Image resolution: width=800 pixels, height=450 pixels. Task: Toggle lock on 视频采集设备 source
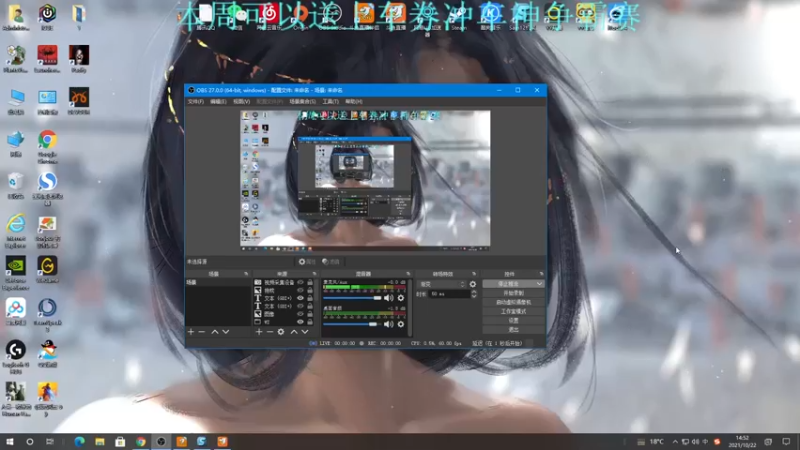click(x=310, y=282)
